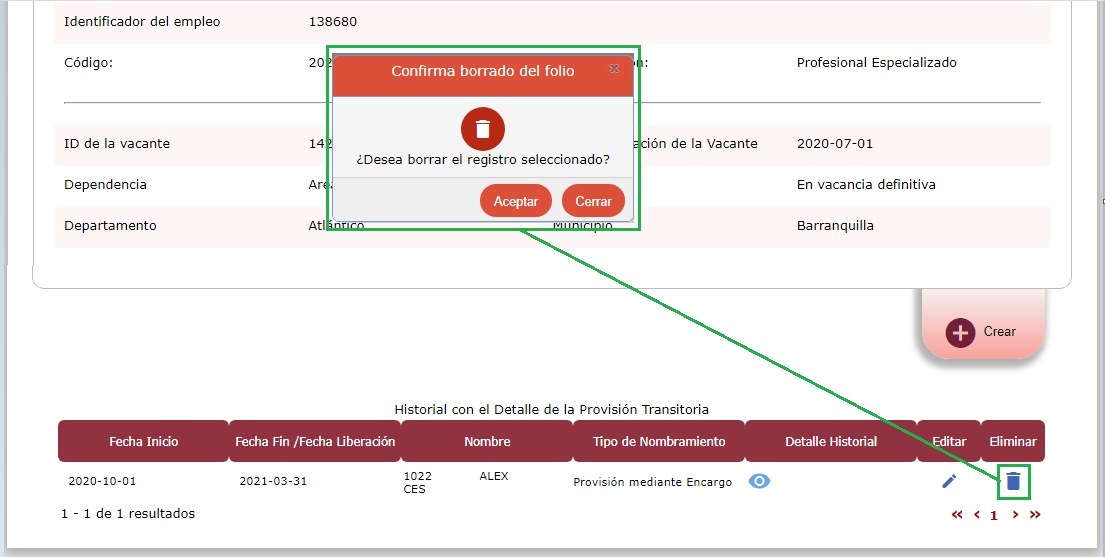Image resolution: width=1105 pixels, height=557 pixels.
Task: Close the 'Confirma borrado del folio' dialog
Action: (x=614, y=69)
